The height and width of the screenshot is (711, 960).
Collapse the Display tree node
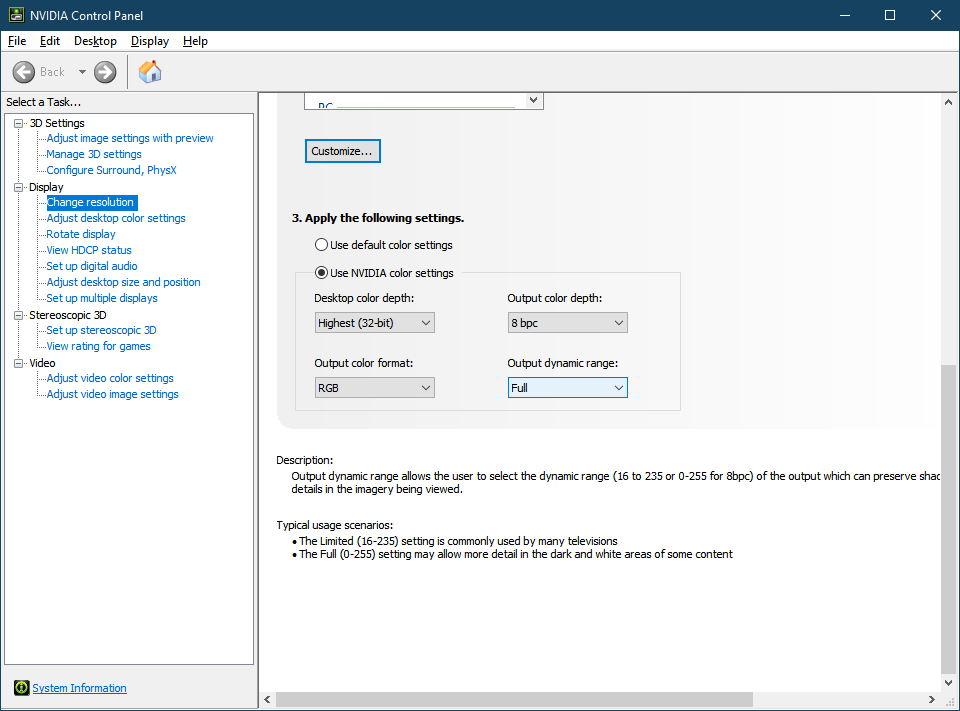pos(18,187)
